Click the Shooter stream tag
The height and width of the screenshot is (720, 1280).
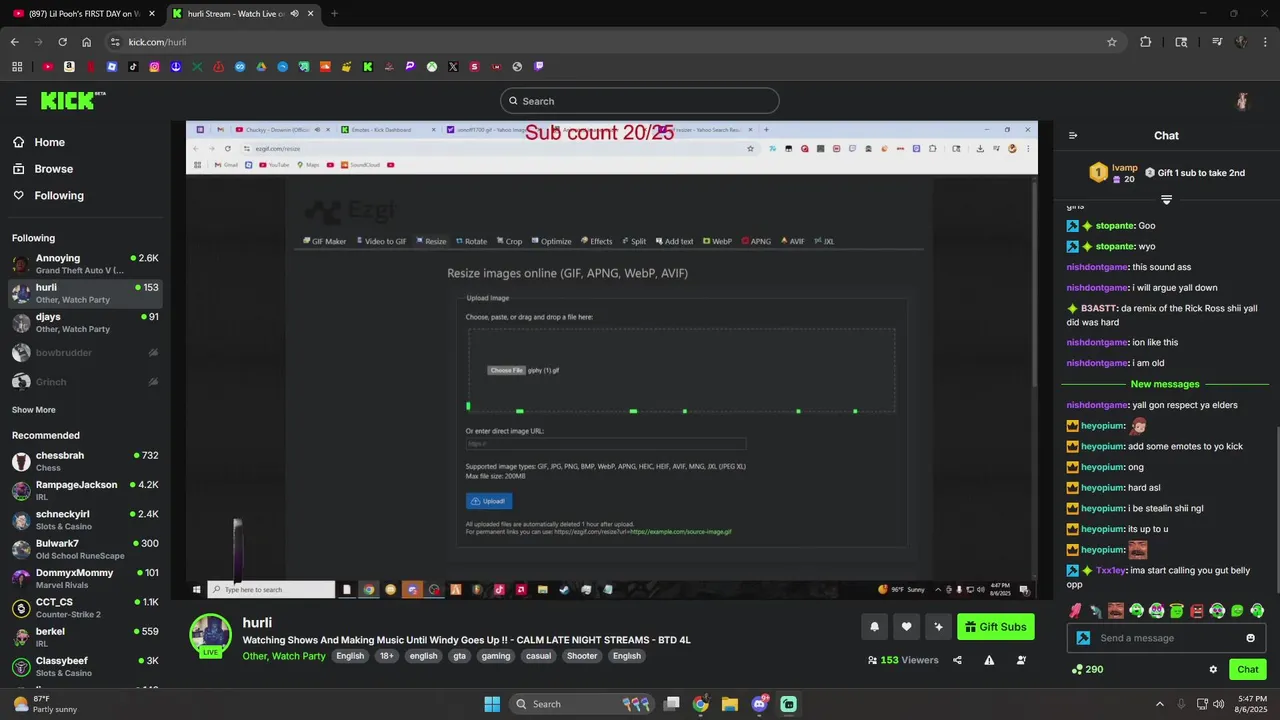(582, 656)
